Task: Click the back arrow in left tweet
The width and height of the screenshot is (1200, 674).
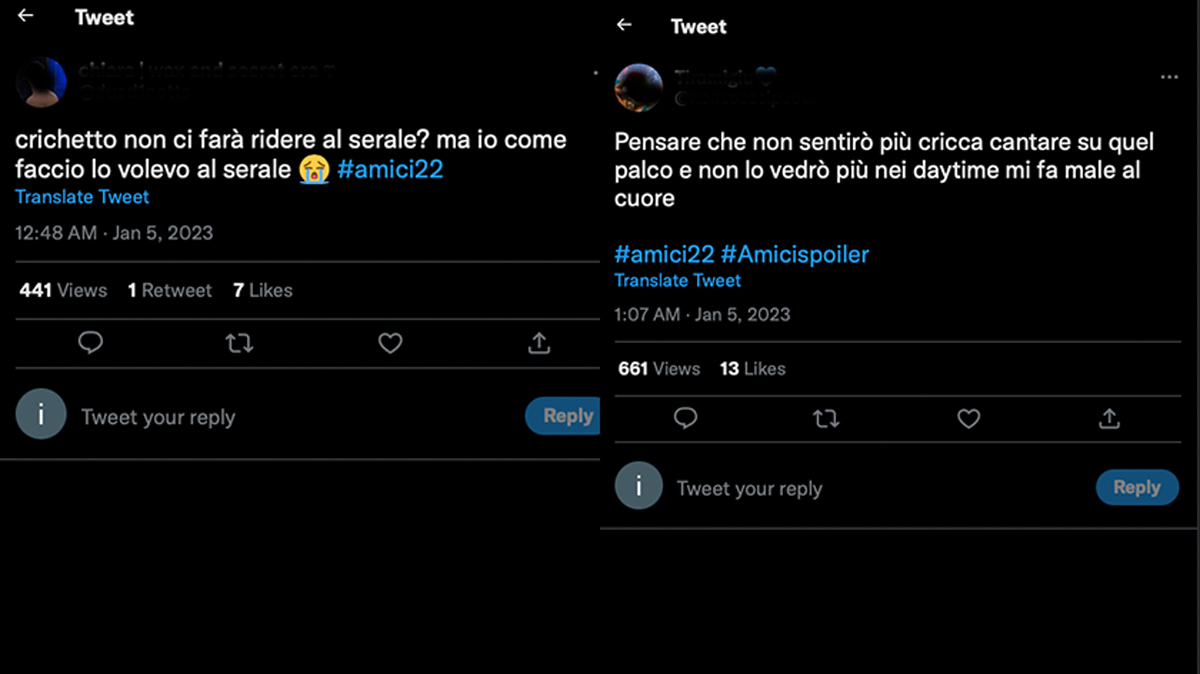Action: (x=26, y=16)
